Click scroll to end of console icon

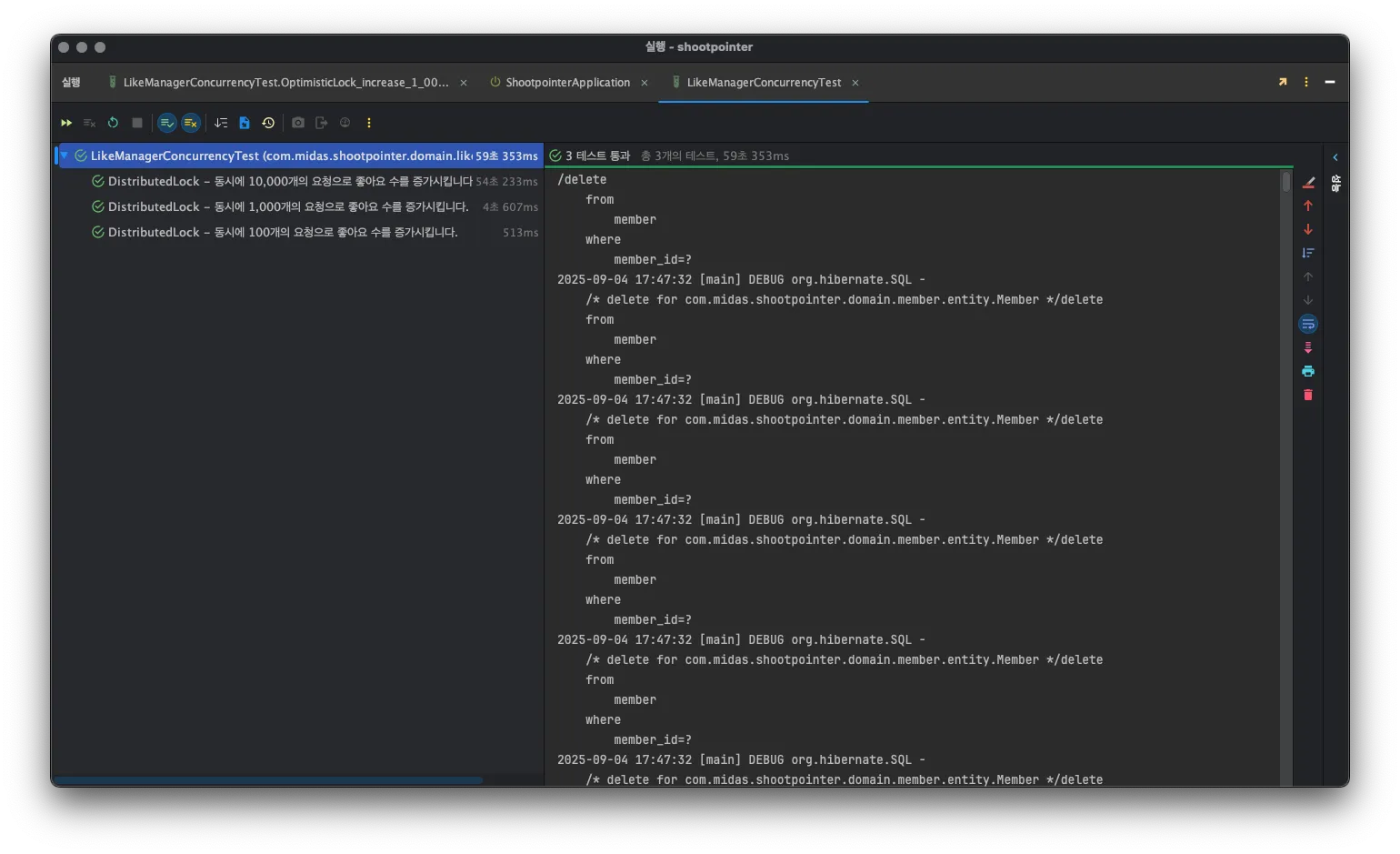[x=1308, y=347]
